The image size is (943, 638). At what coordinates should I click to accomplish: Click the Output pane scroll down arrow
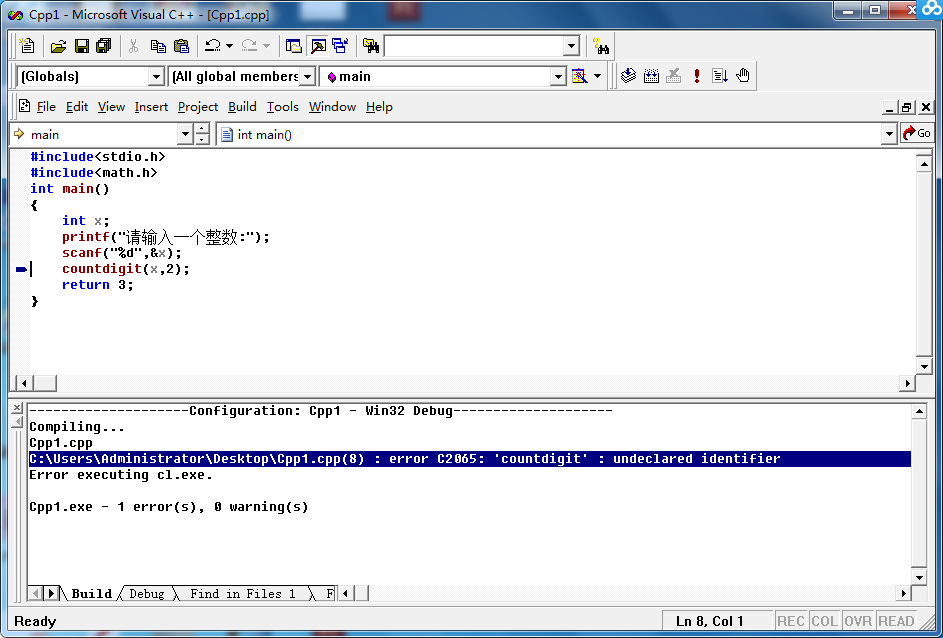[918, 578]
